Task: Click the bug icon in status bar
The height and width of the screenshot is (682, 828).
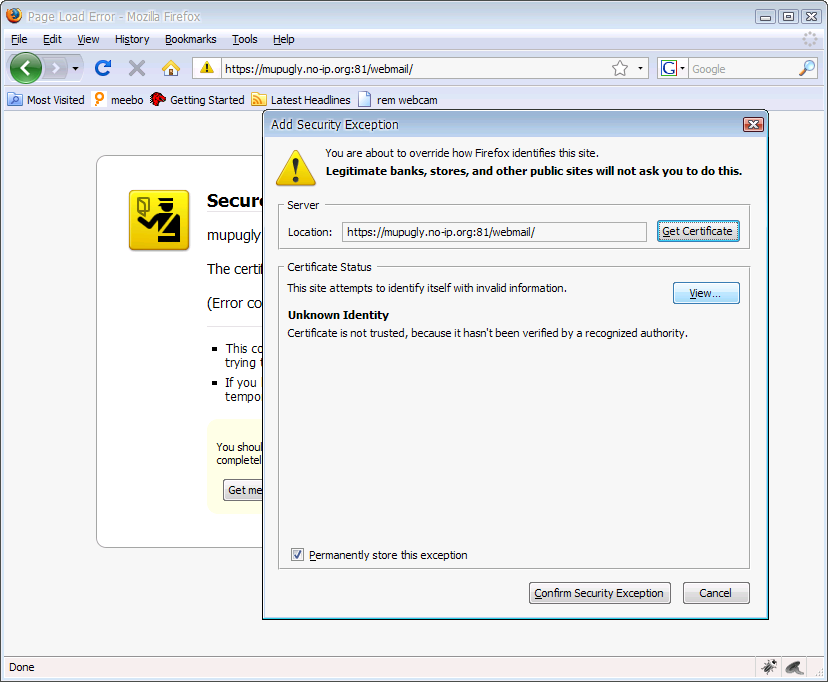Action: pyautogui.click(x=768, y=667)
